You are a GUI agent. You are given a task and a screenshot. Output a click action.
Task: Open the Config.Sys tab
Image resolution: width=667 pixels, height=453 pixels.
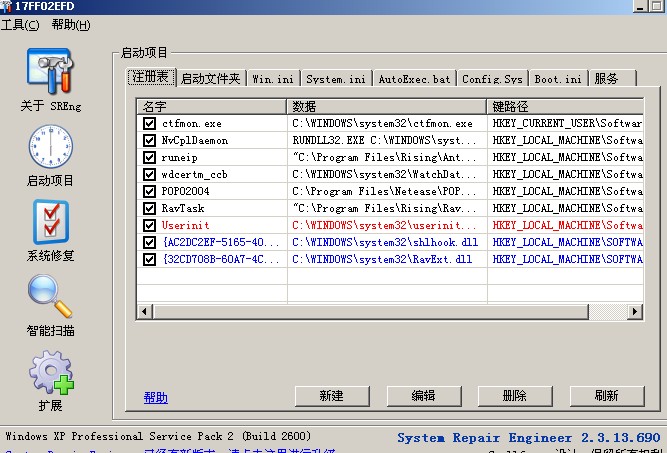click(x=492, y=79)
